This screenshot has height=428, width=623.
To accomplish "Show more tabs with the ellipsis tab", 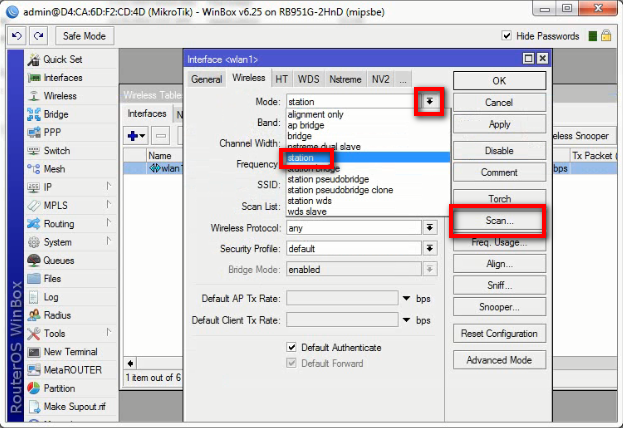I will 403,79.
